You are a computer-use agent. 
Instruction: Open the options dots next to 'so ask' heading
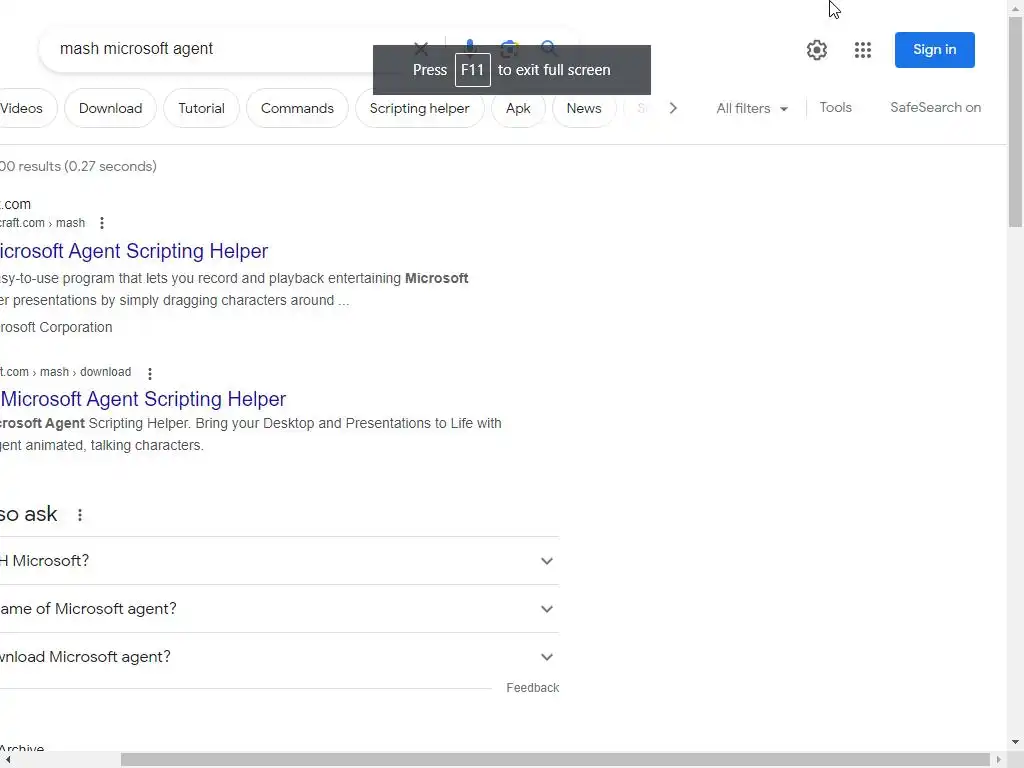coord(80,515)
